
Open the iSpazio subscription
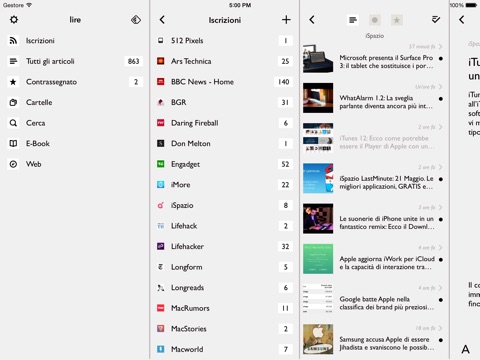(225, 205)
